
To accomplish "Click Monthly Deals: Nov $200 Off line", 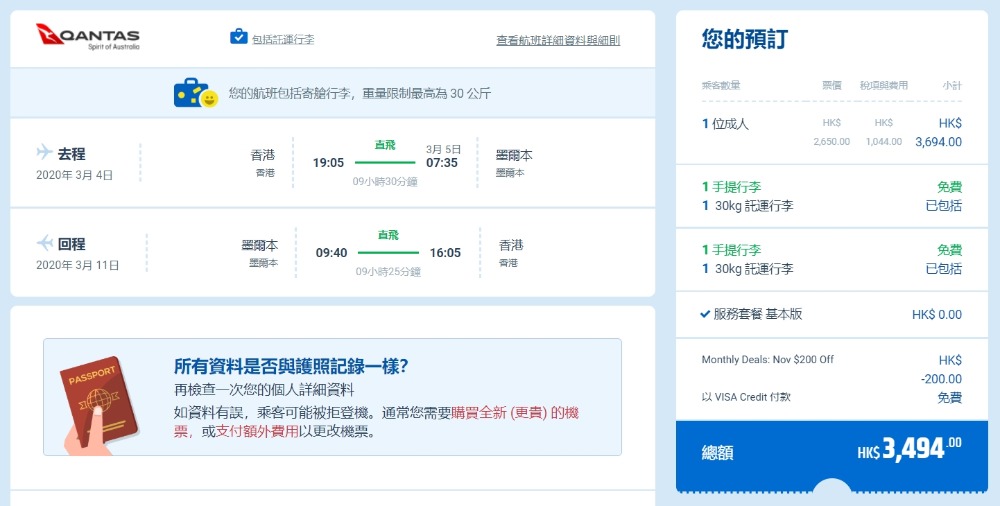I will (767, 360).
